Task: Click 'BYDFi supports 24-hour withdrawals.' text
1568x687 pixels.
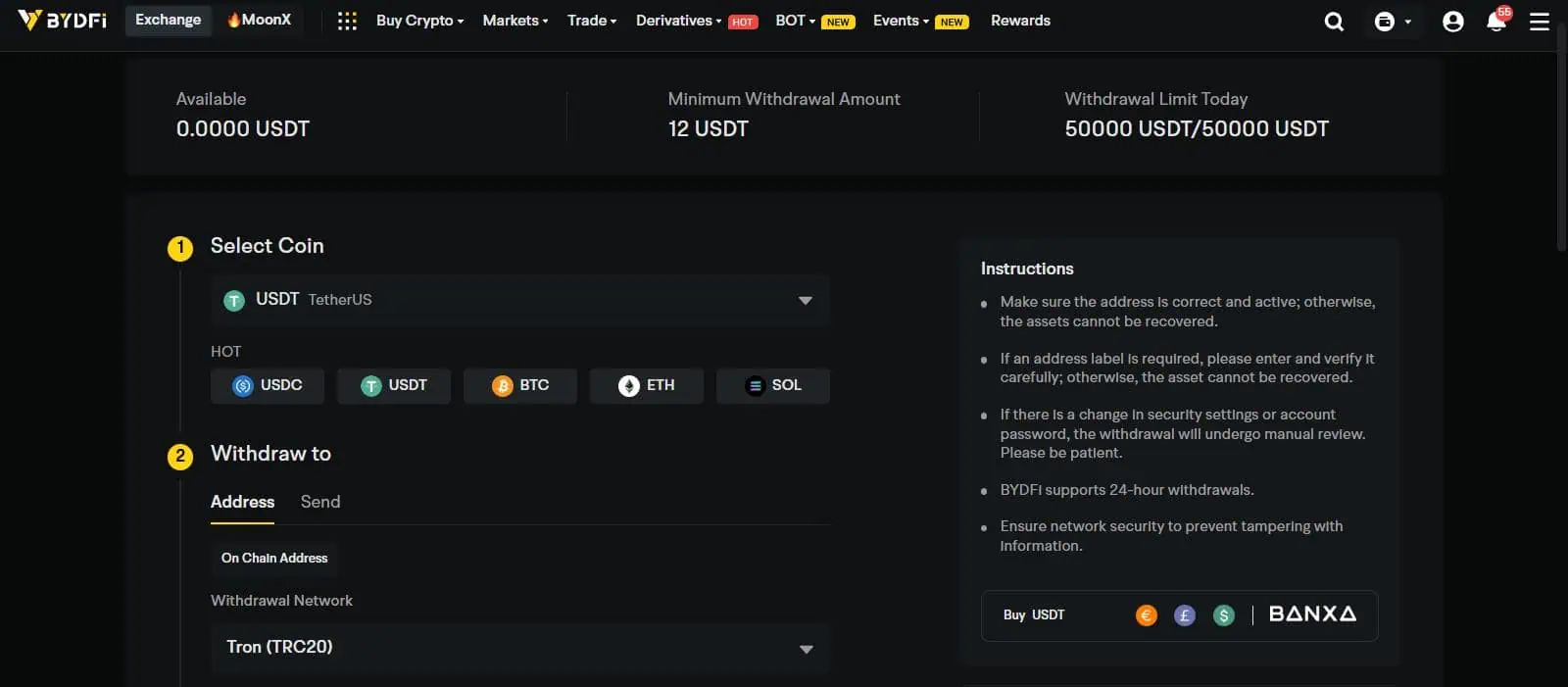Action: click(x=1127, y=490)
